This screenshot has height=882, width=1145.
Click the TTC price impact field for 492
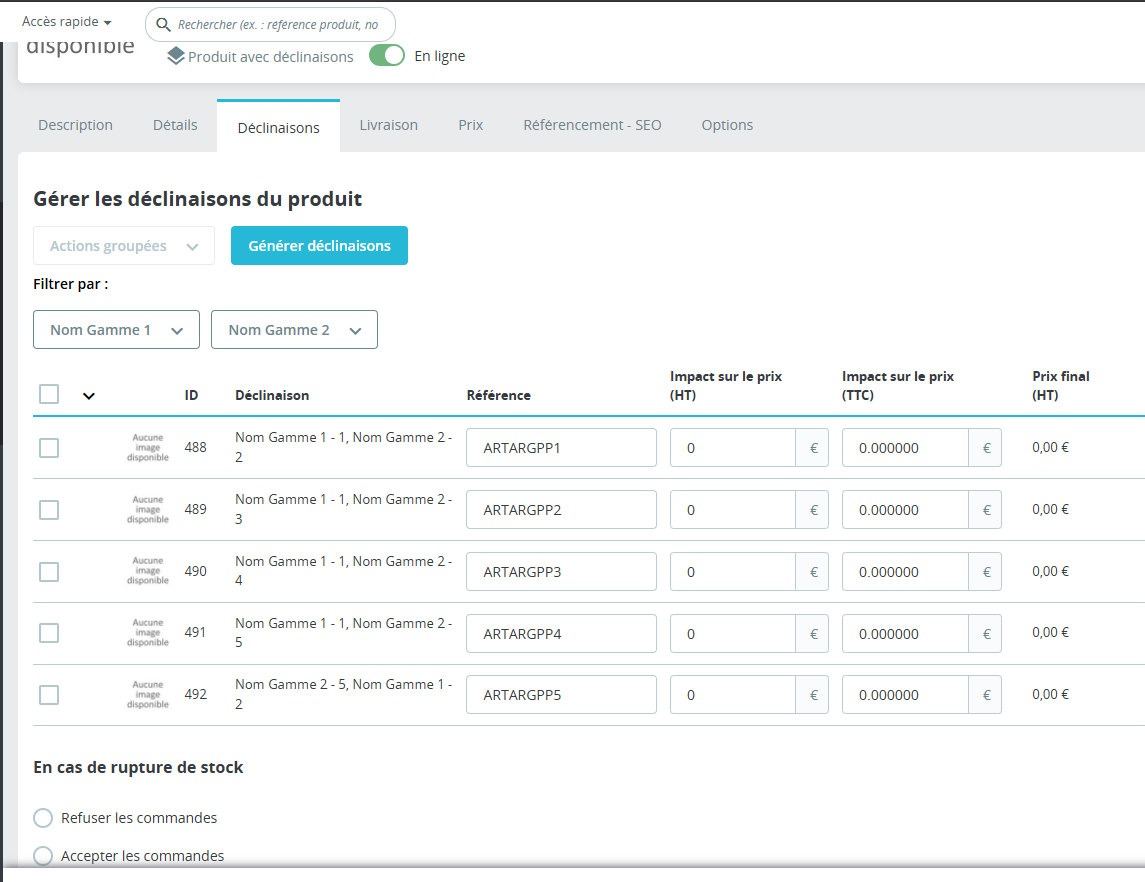coord(905,695)
